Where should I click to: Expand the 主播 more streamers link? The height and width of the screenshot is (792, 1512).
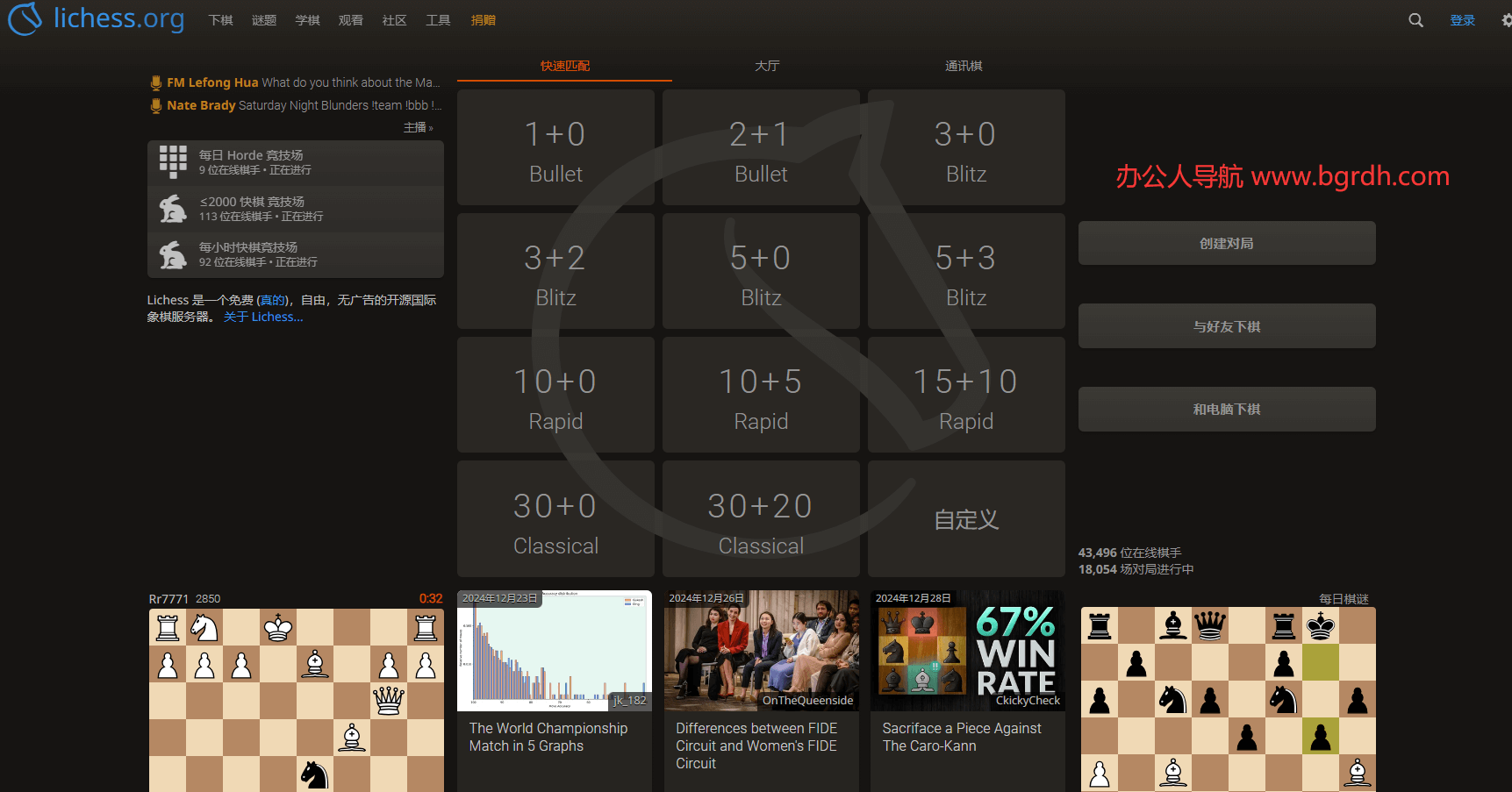coord(418,128)
